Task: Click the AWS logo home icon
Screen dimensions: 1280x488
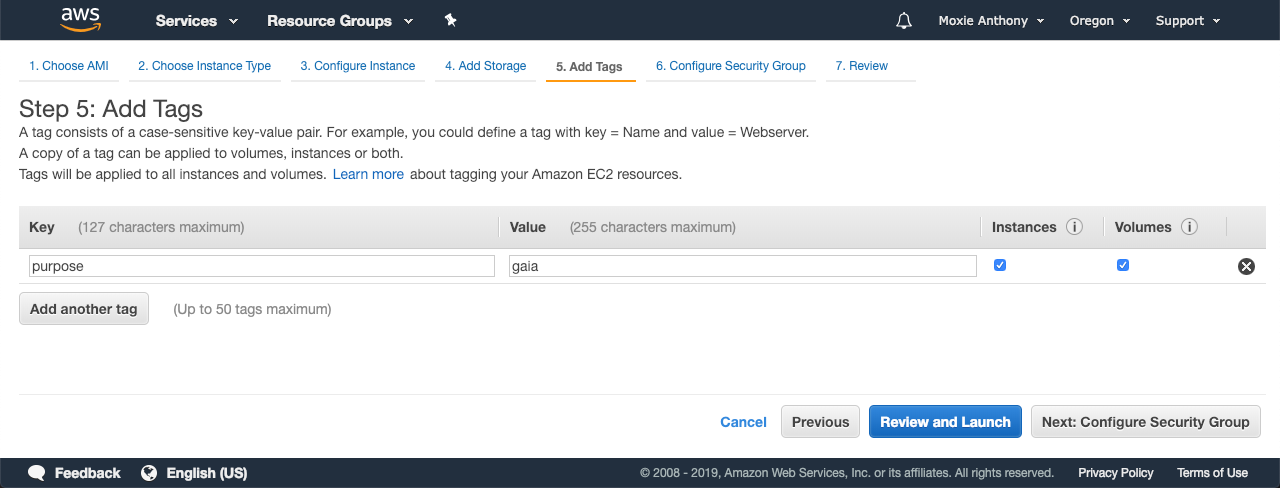Action: [x=80, y=19]
